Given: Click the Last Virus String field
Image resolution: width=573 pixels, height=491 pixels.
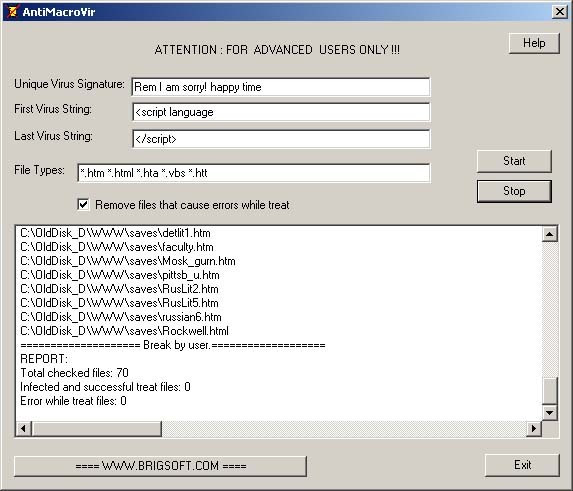Looking at the screenshot, I should (x=281, y=139).
